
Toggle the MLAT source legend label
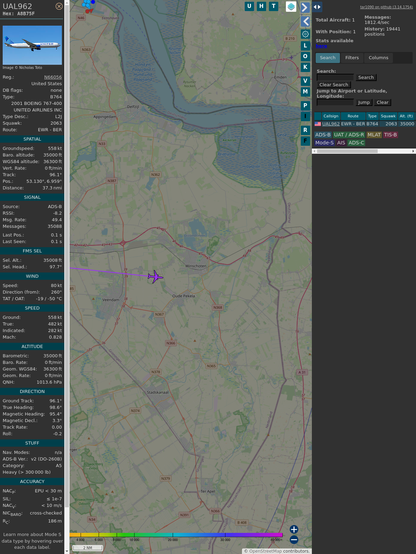pos(374,135)
